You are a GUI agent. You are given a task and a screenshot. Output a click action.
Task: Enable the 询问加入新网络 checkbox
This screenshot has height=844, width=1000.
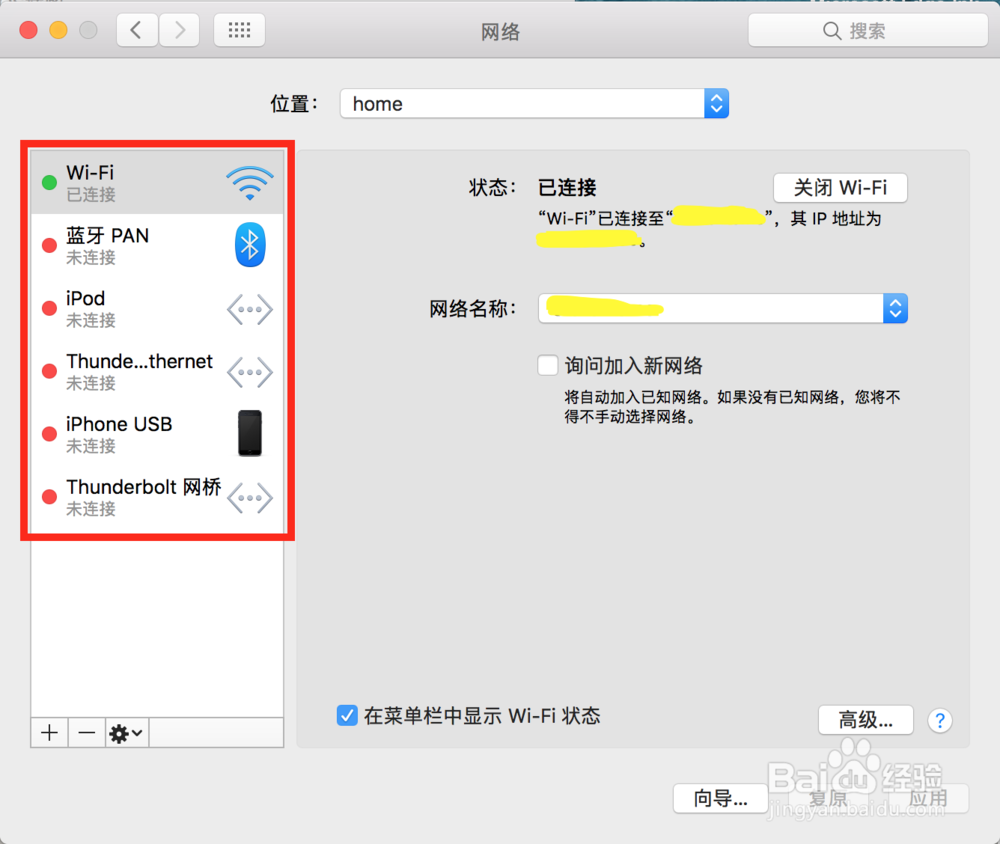548,366
